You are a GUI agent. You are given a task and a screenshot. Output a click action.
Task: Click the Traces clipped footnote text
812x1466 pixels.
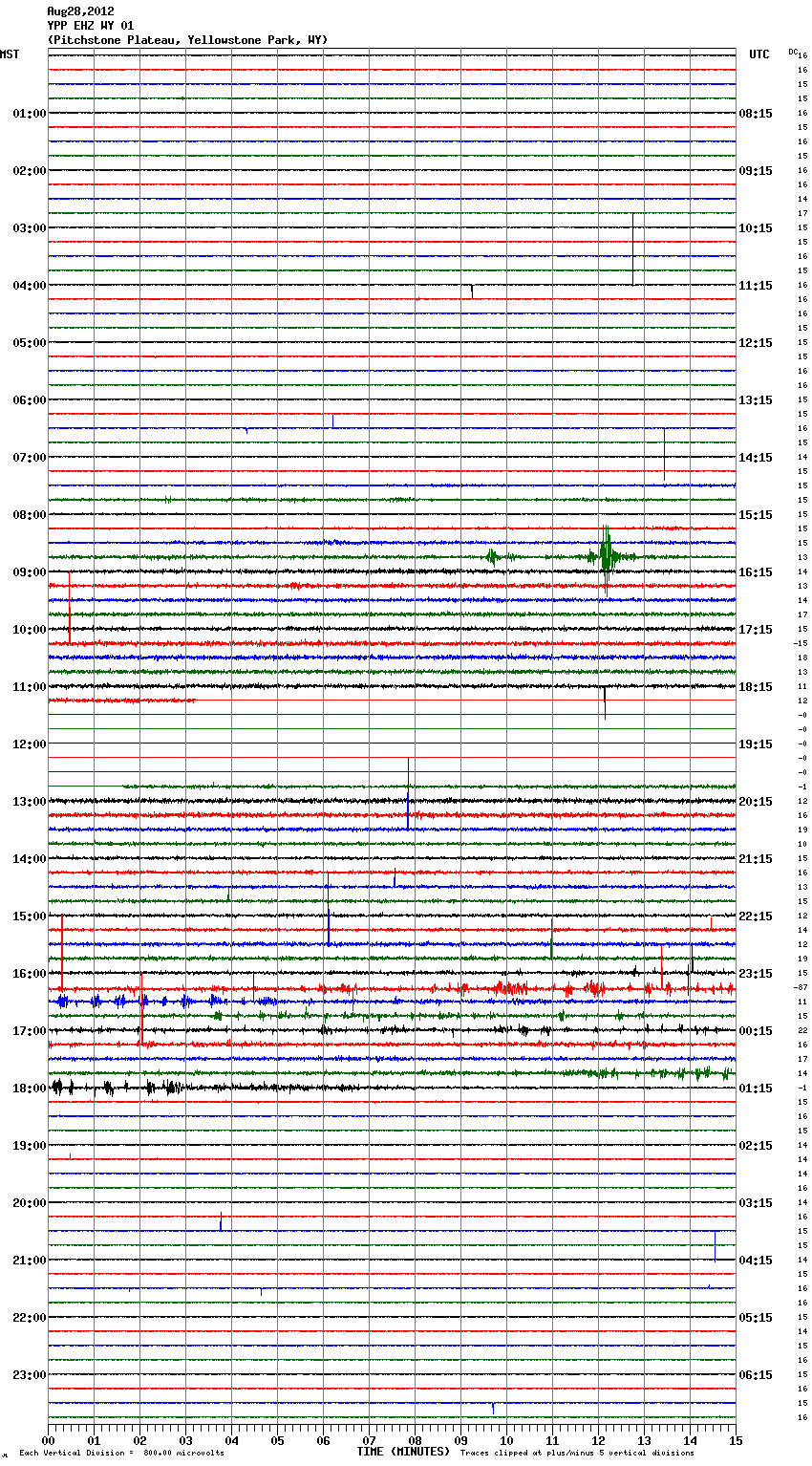tap(577, 1453)
